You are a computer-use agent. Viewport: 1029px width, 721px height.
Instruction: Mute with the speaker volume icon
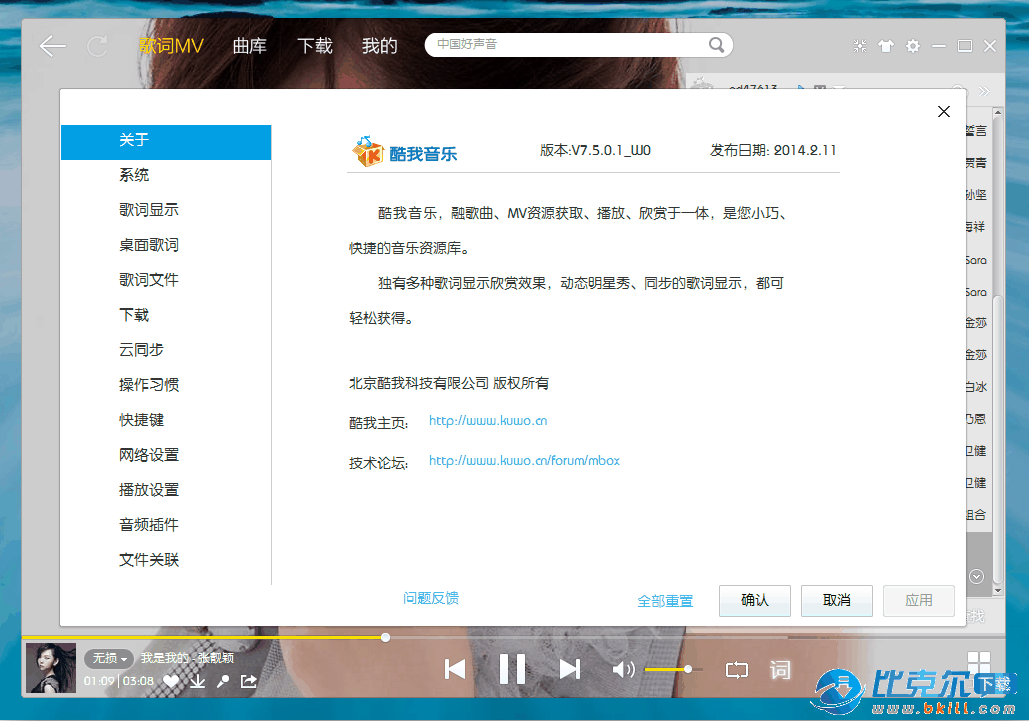(623, 669)
